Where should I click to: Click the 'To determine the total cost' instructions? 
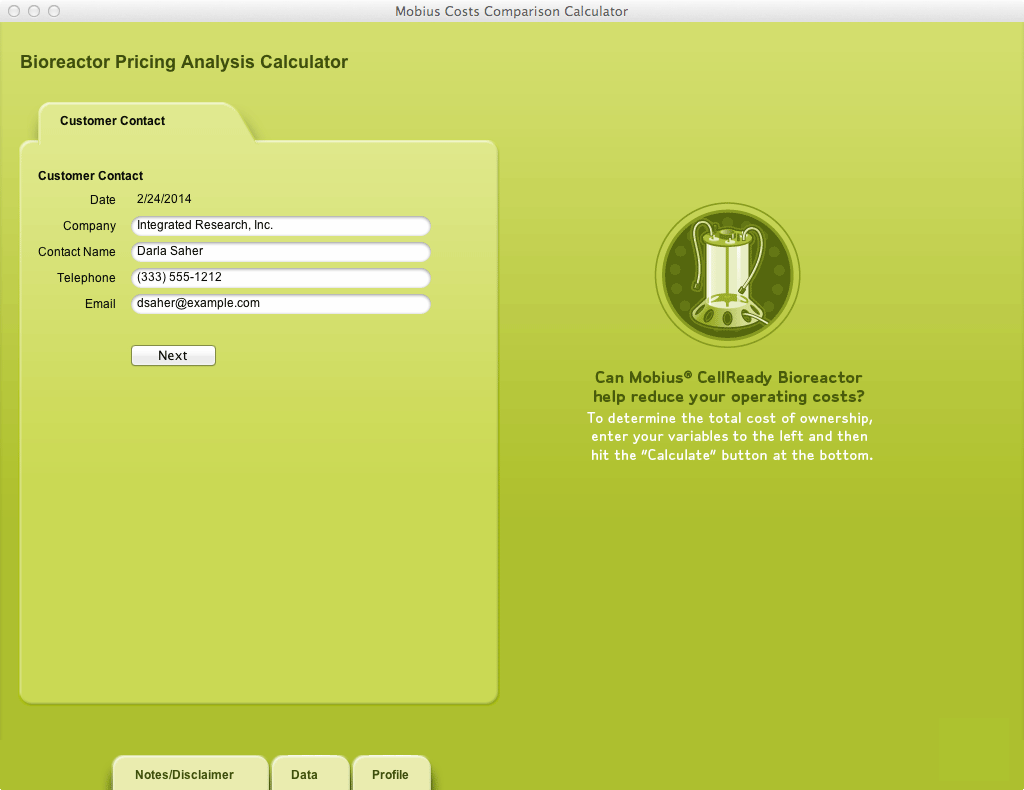click(730, 437)
